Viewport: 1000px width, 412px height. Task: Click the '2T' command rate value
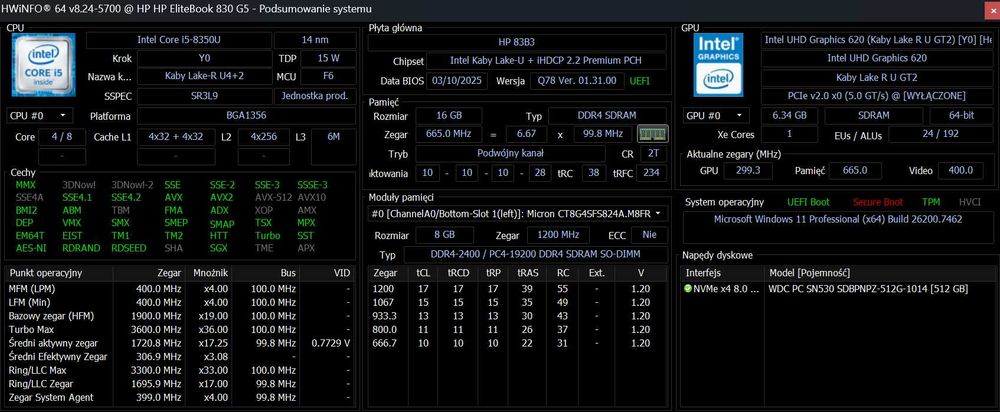pos(652,154)
